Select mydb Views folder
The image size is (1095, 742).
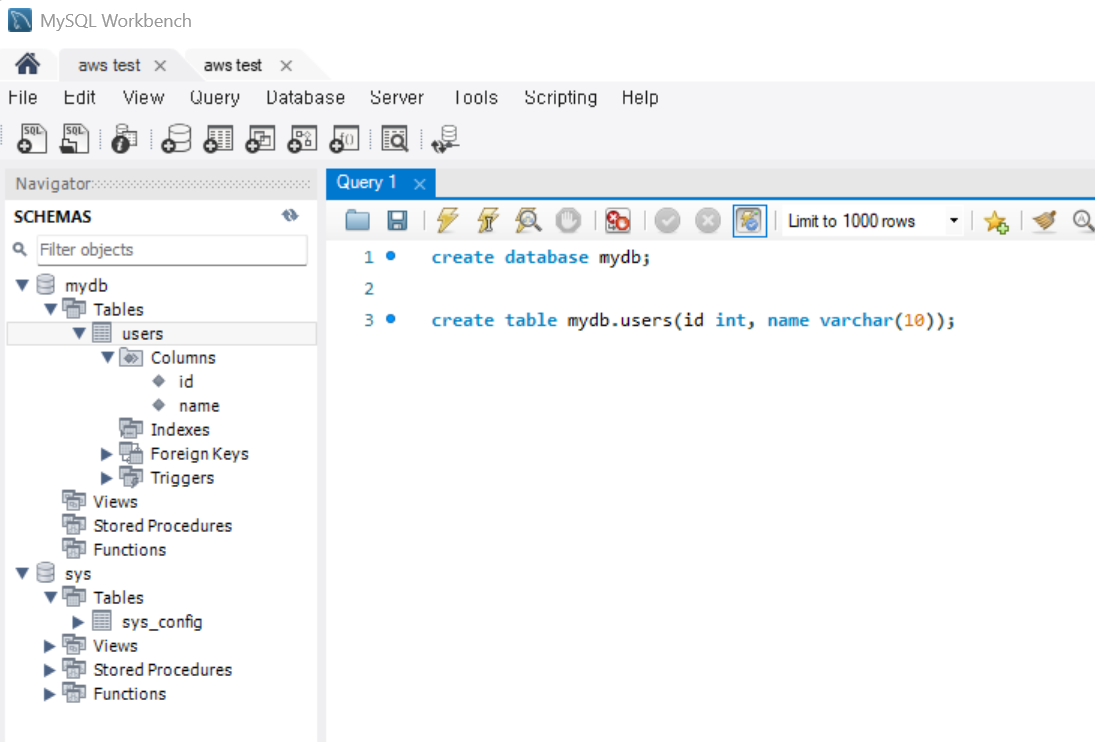pos(115,501)
